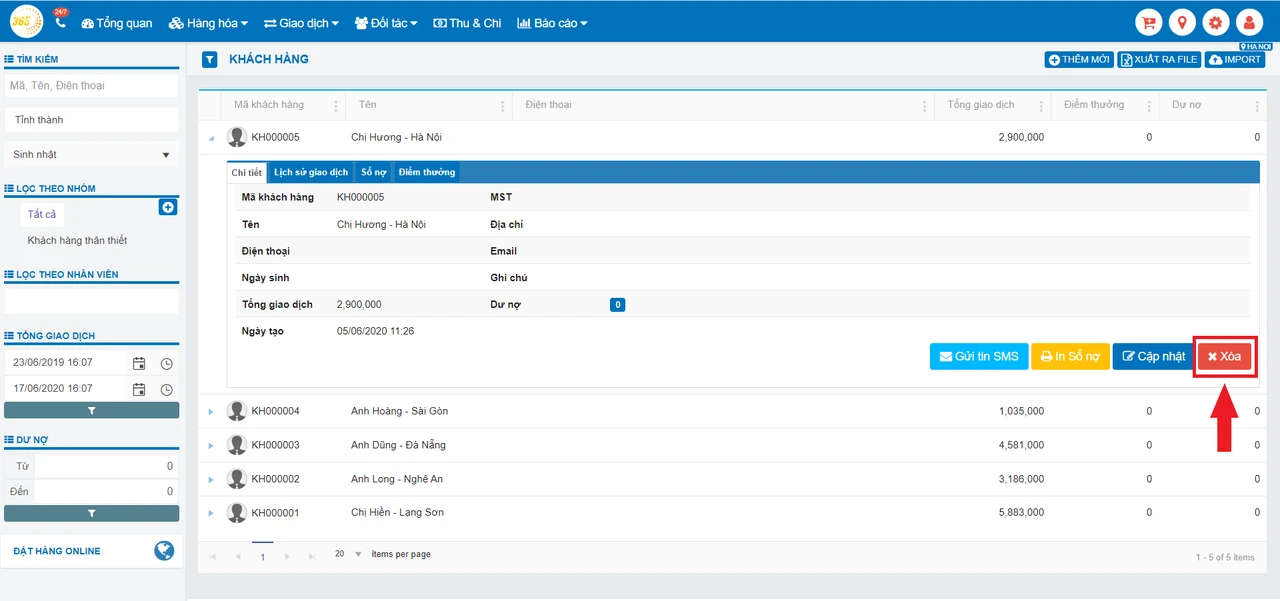Click avatar of customer KH000005
The height and width of the screenshot is (601, 1280).
pyautogui.click(x=236, y=137)
